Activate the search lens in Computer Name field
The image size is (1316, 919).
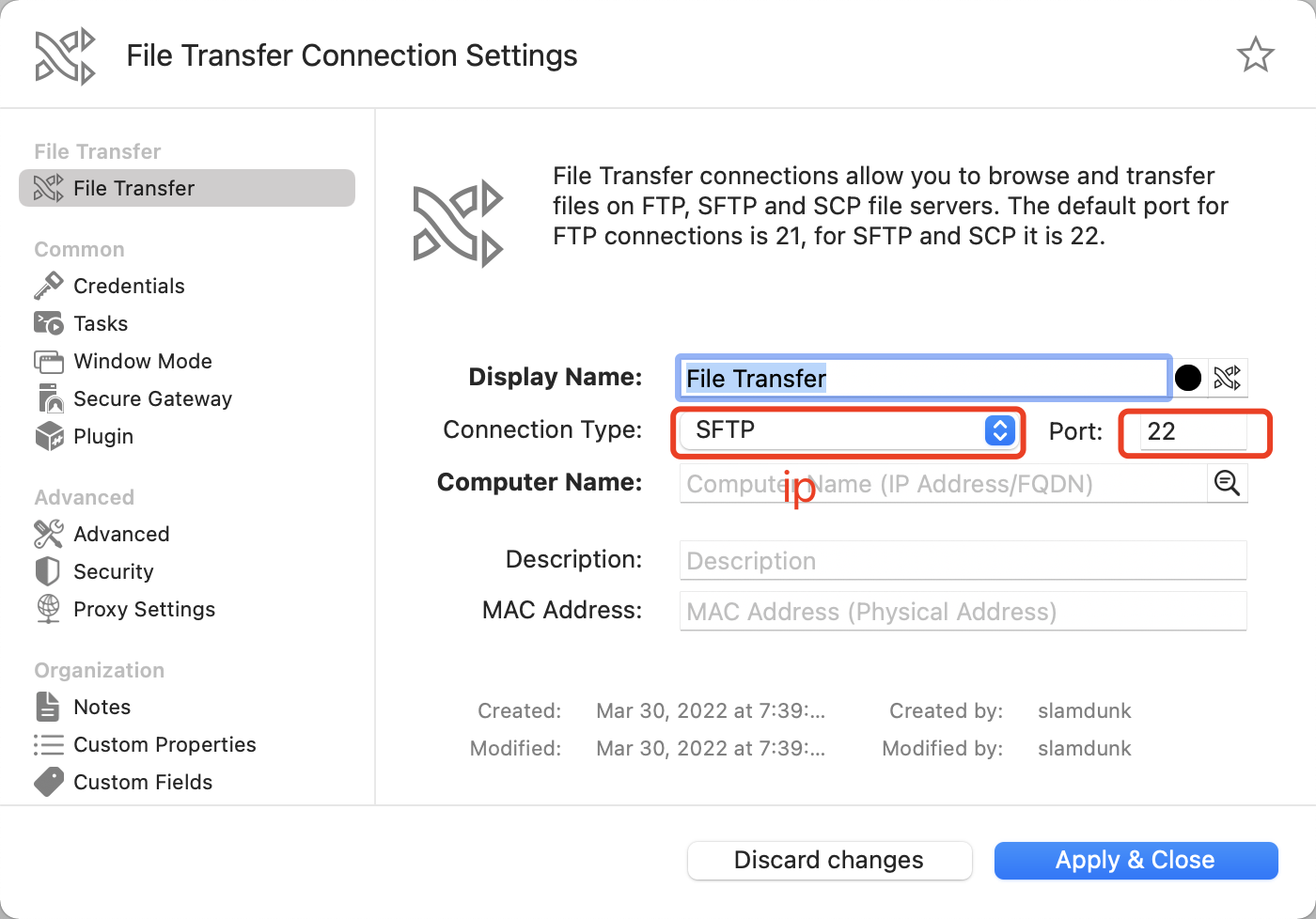point(1228,483)
